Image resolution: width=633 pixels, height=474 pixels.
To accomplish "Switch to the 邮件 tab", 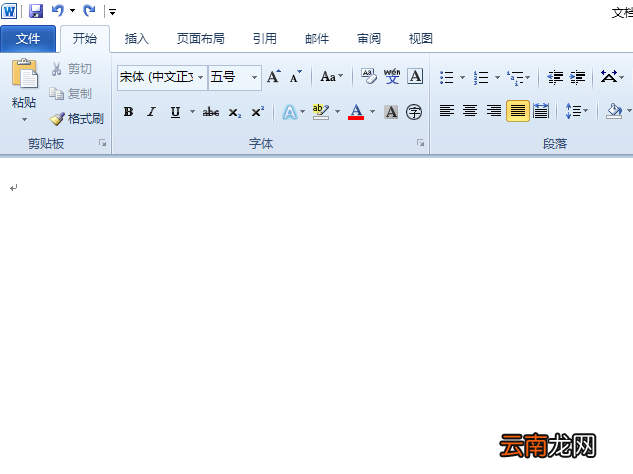I will 317,39.
